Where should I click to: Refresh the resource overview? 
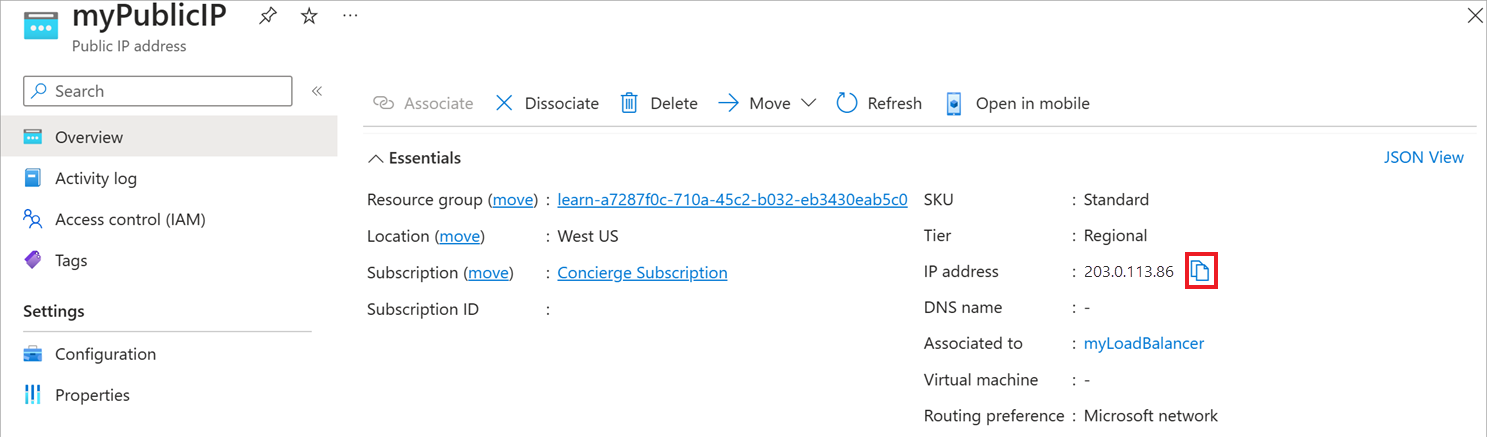click(x=879, y=103)
